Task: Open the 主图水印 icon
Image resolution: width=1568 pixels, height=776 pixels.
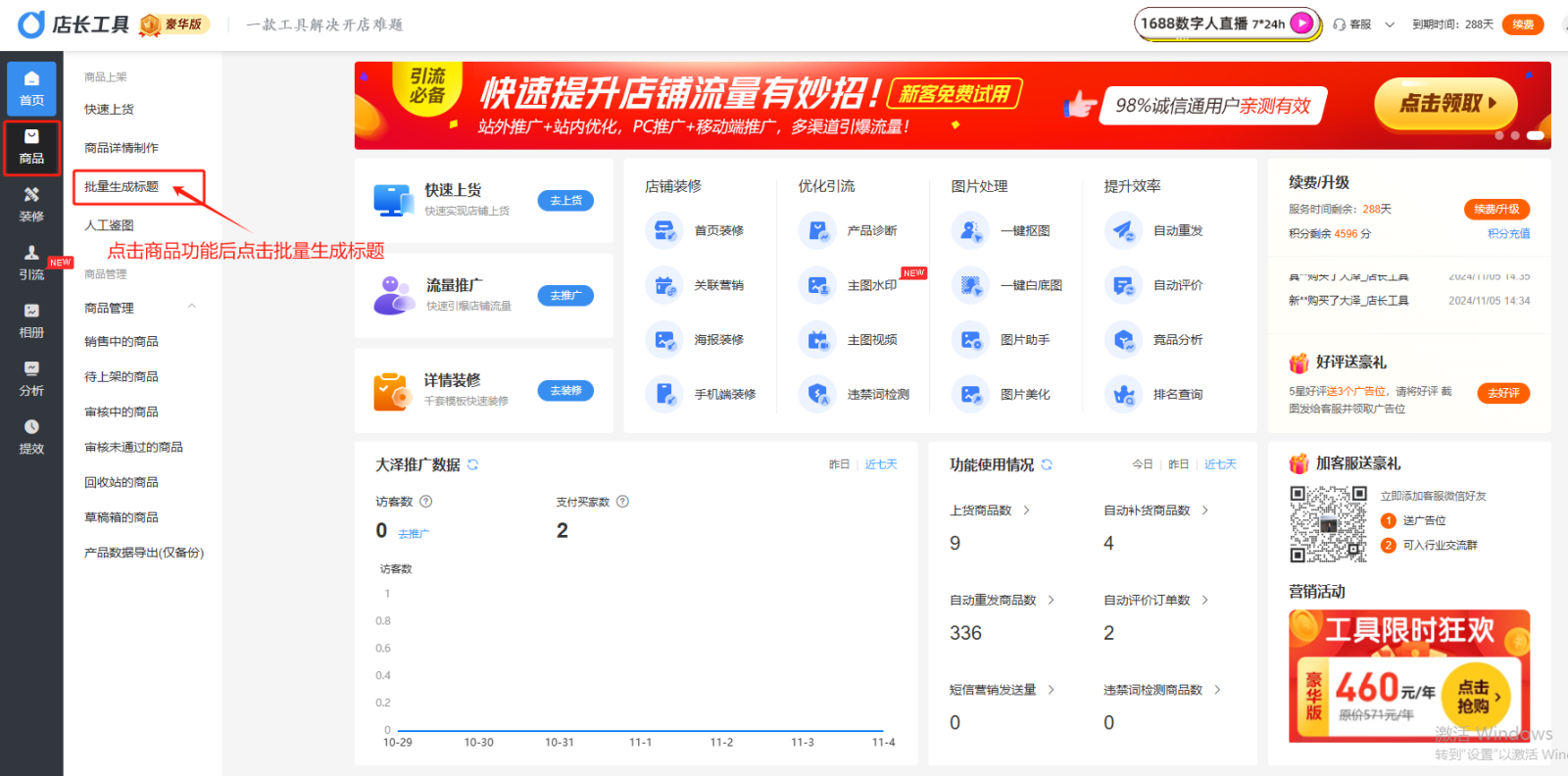Action: click(x=817, y=285)
